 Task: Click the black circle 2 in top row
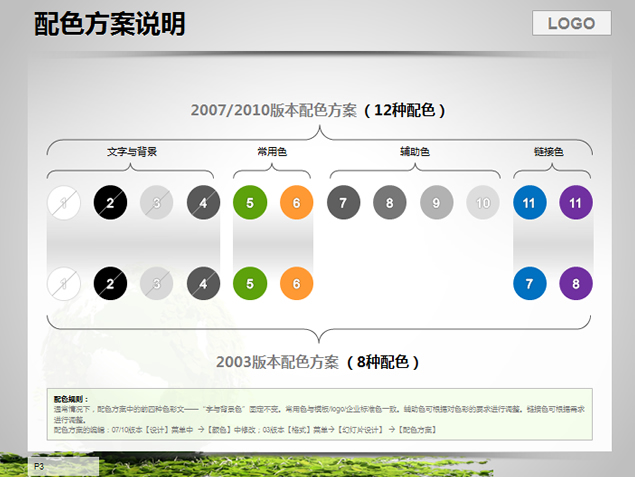(110, 202)
